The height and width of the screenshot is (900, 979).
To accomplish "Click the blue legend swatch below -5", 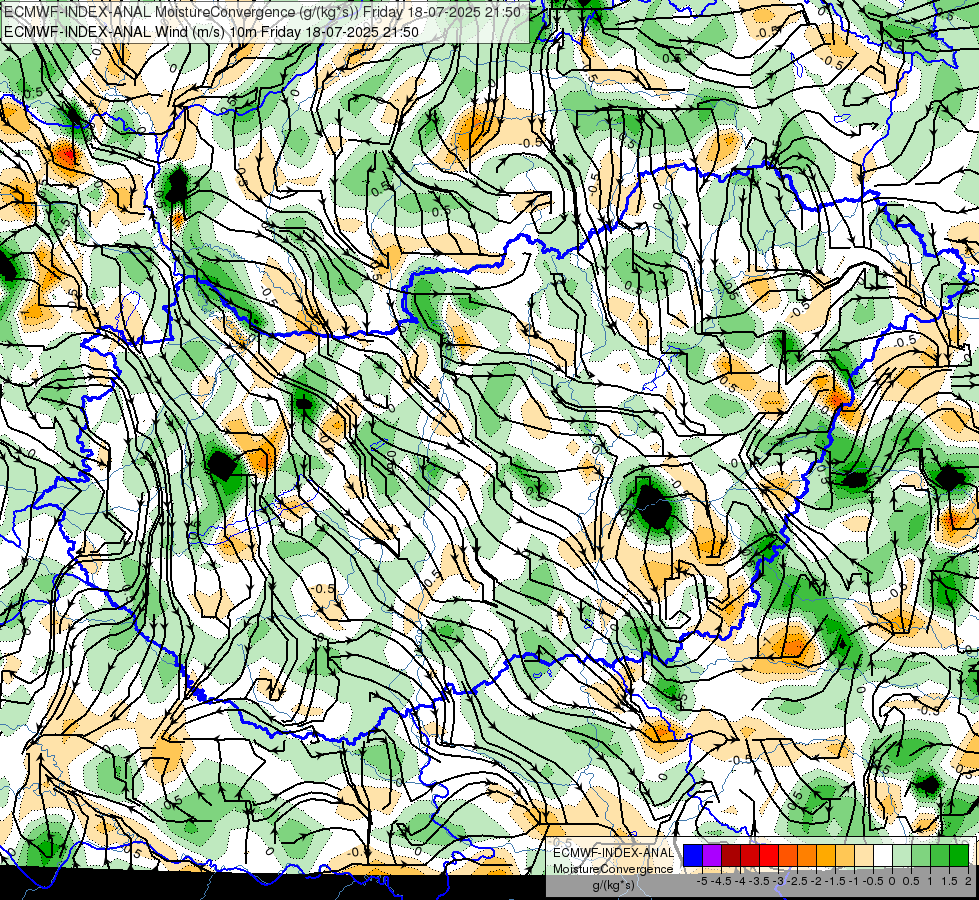I will (x=693, y=855).
